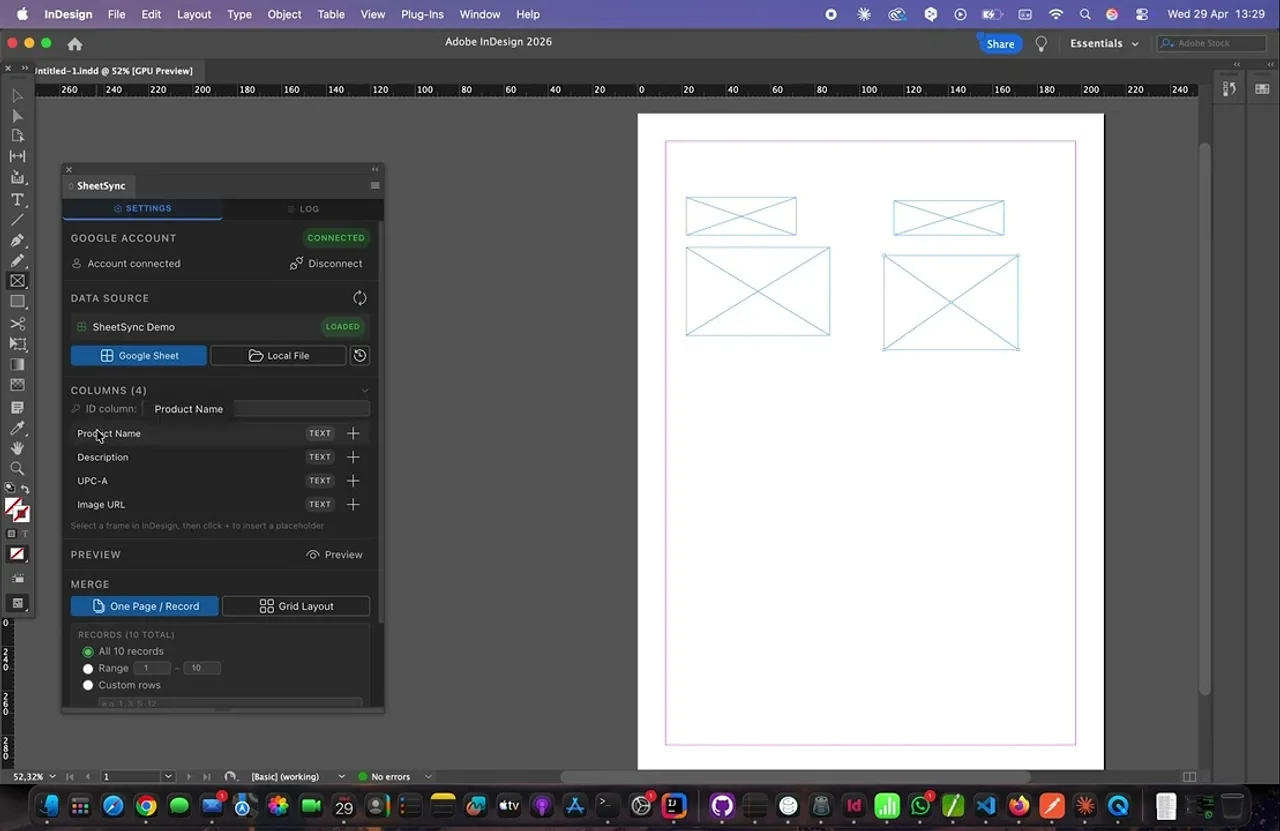Select the Rectangle Frame tool
Viewport: 1280px width, 831px height.
[17, 281]
